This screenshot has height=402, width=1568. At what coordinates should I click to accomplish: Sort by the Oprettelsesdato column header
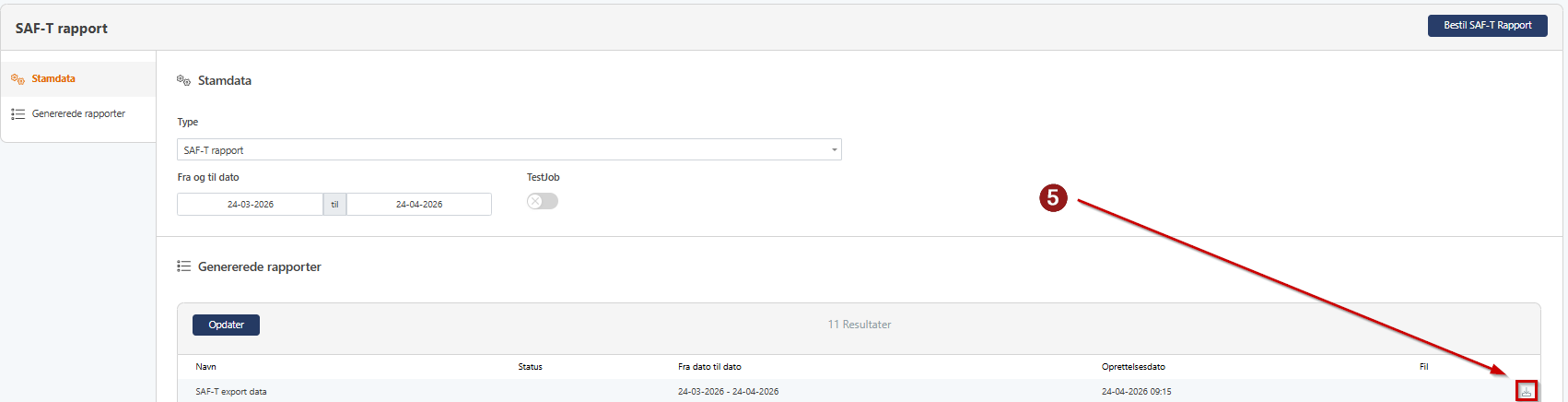(1133, 367)
